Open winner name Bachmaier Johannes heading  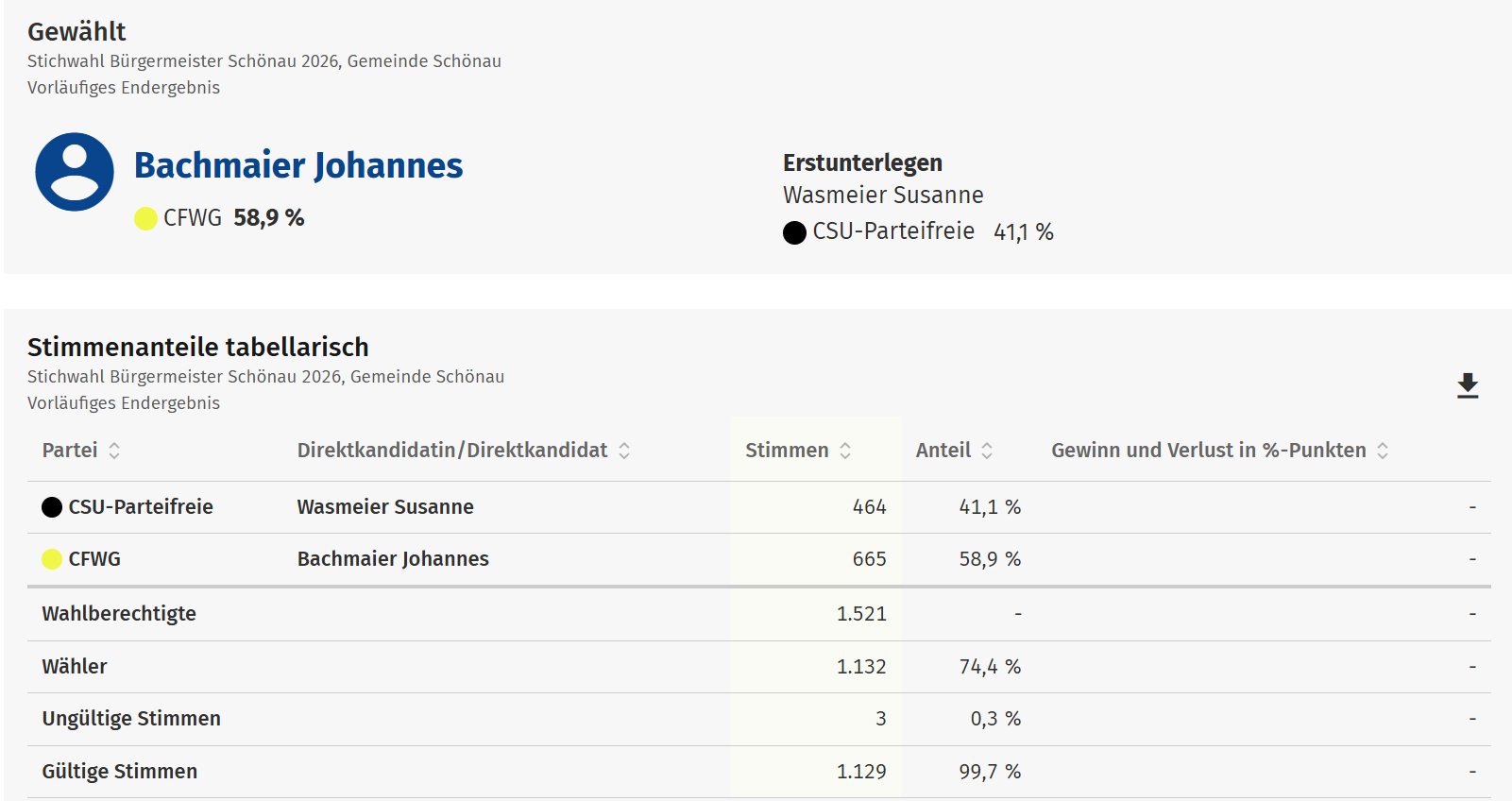(298, 165)
